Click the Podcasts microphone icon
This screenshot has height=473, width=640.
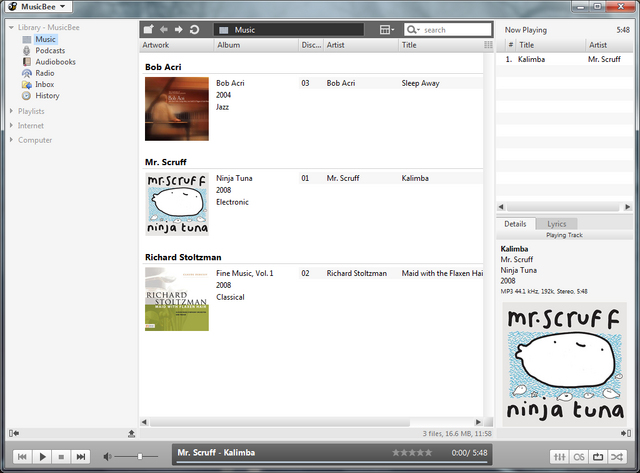coord(27,51)
